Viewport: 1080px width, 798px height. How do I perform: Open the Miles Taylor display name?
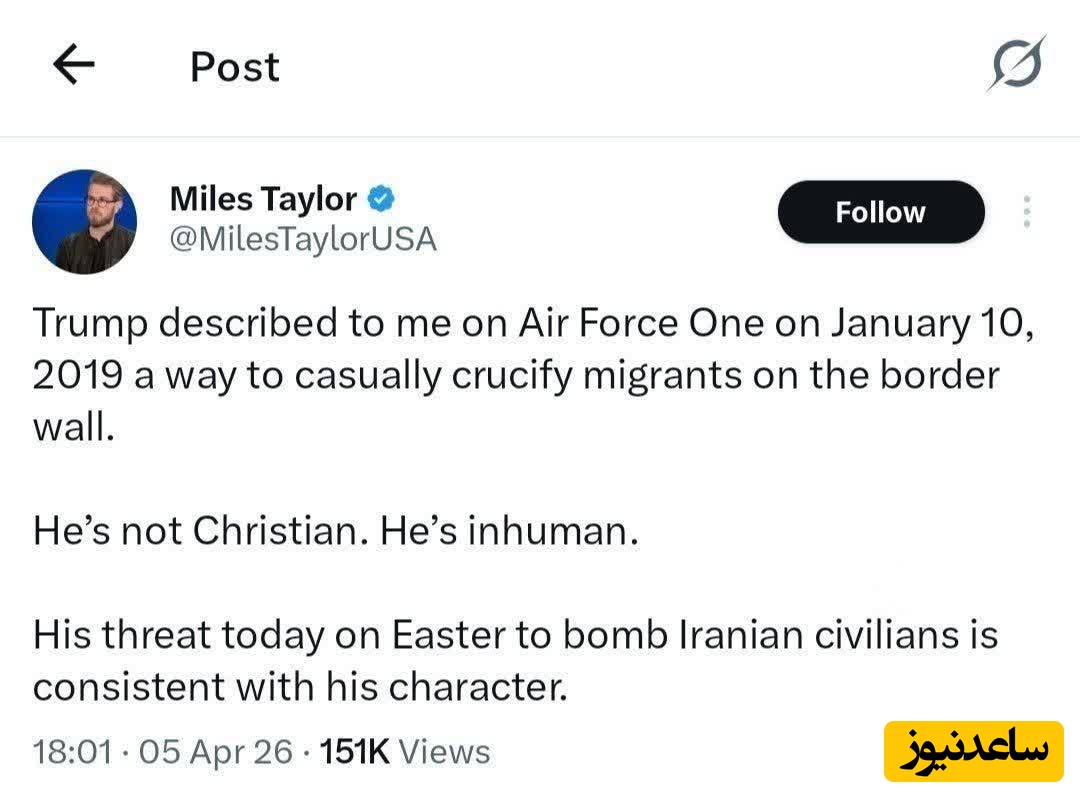pos(263,199)
